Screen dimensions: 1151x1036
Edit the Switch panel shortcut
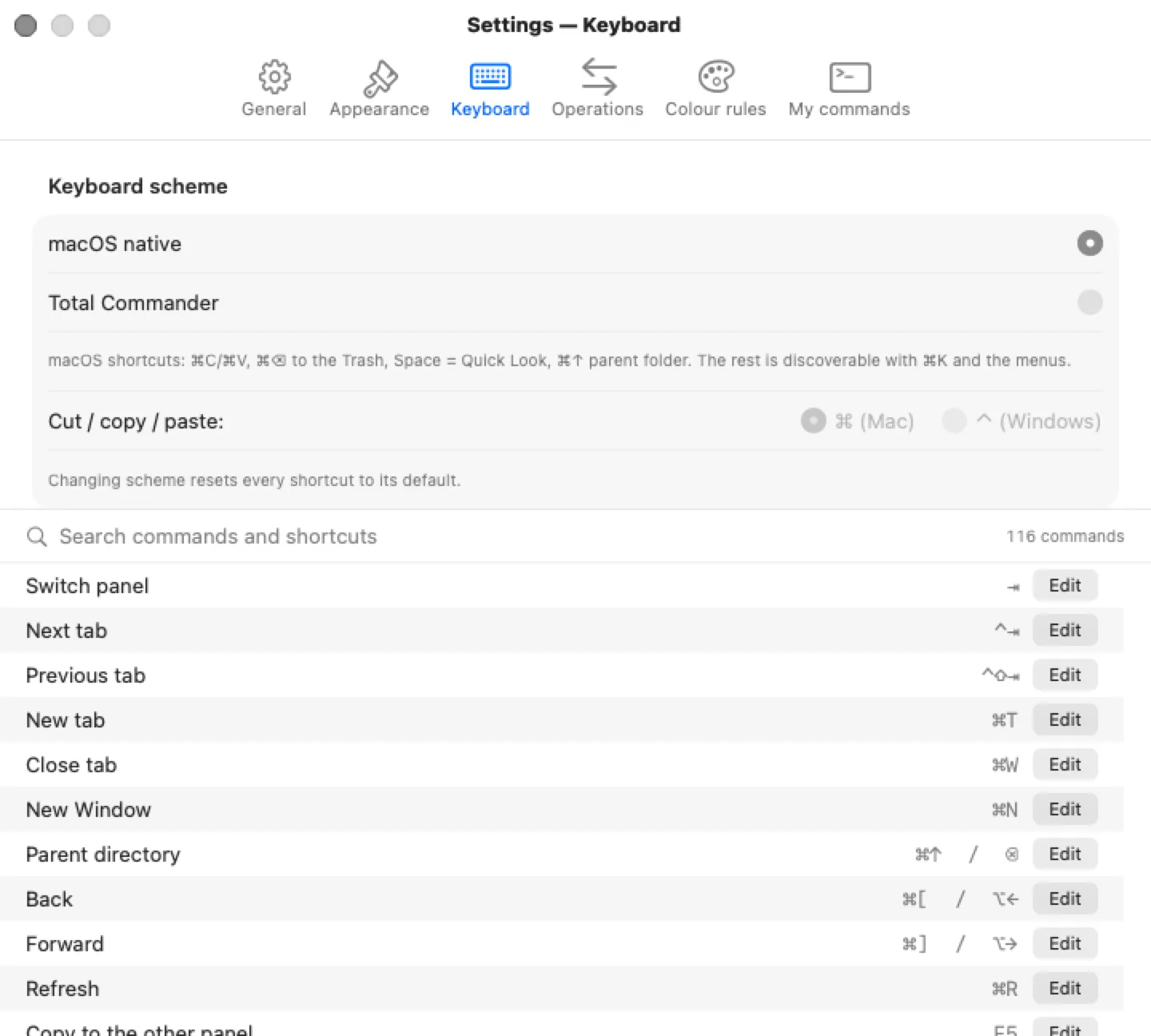coord(1065,585)
